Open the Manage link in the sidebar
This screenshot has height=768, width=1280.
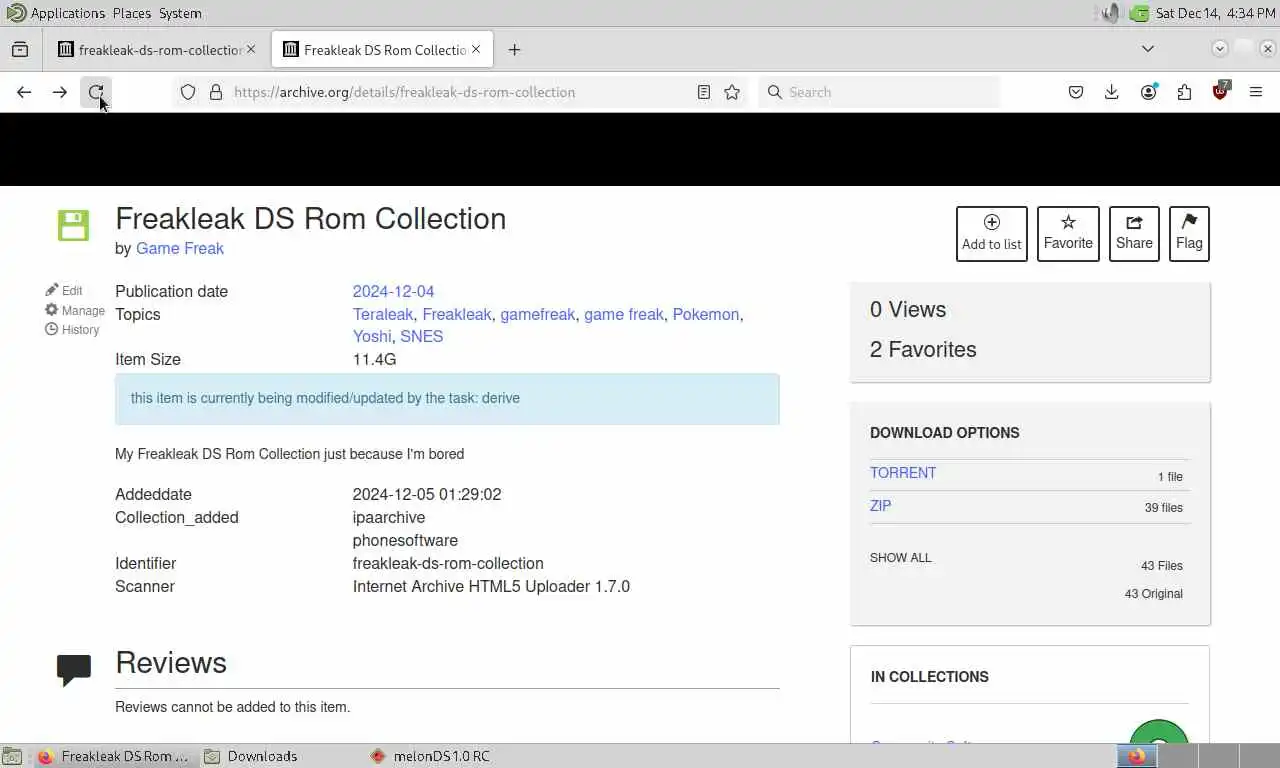click(x=74, y=310)
